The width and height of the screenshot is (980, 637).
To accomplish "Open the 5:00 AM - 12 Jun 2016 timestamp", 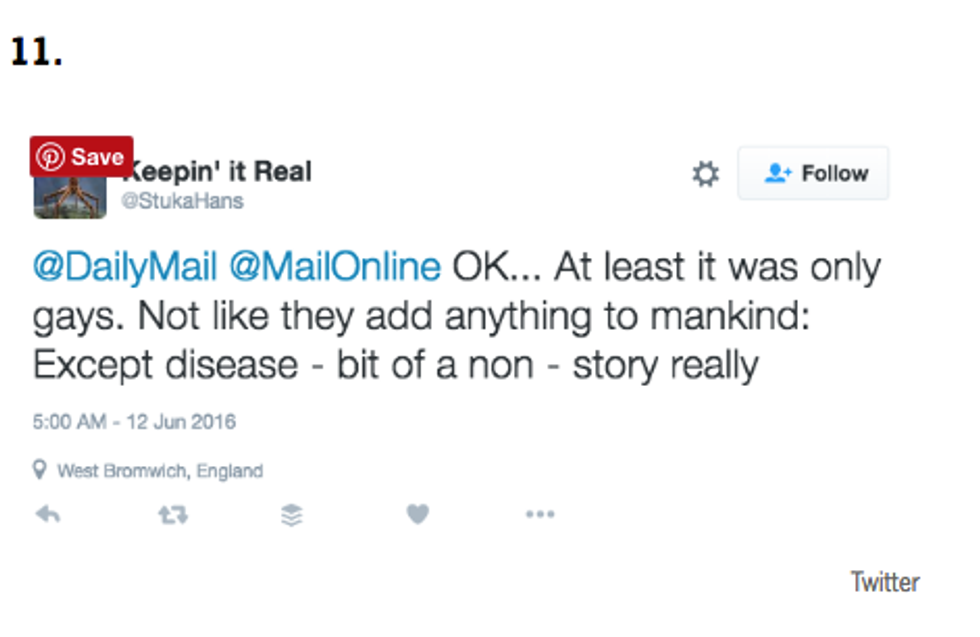I will click(x=134, y=421).
